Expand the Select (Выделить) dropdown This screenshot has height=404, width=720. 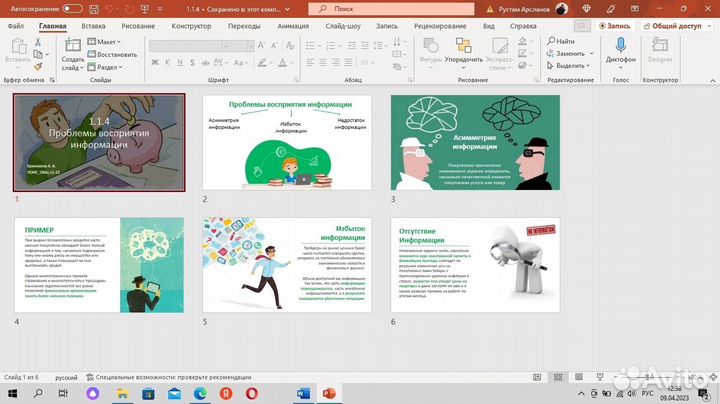572,66
